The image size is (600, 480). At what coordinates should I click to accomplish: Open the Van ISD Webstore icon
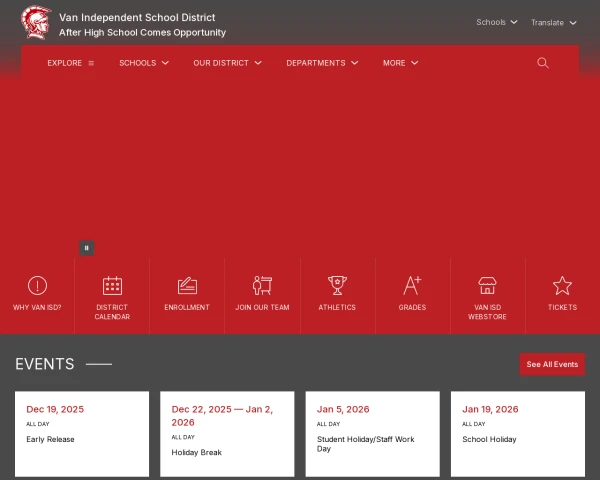(487, 286)
